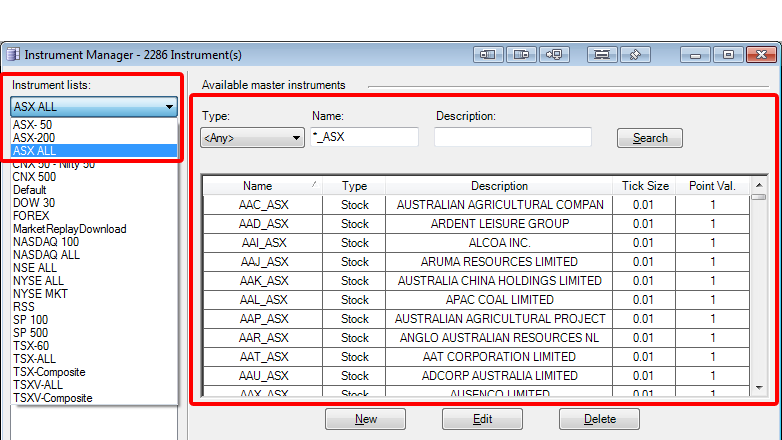Click ARDENT LEISURE GROUP description cell
The width and height of the screenshot is (782, 440).
[x=499, y=224]
